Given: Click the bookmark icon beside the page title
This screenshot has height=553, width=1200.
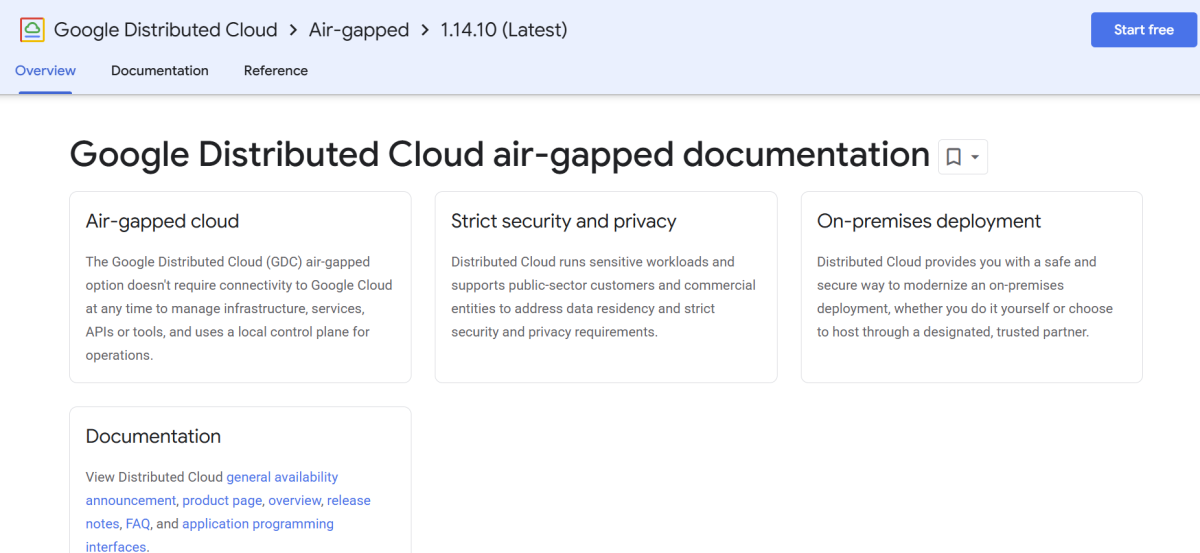Looking at the screenshot, I should pyautogui.click(x=954, y=157).
